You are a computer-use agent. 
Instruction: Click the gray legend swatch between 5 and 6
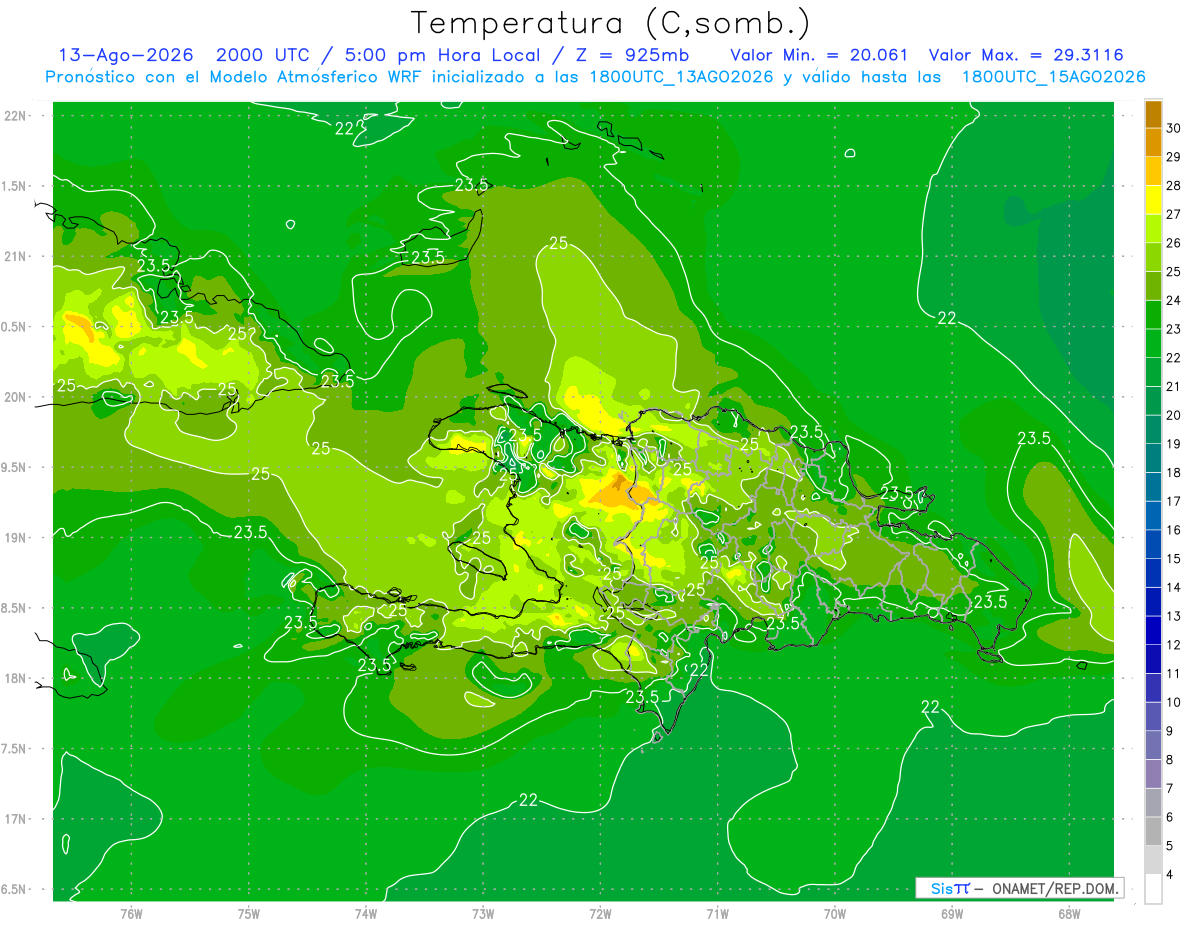tap(1154, 832)
